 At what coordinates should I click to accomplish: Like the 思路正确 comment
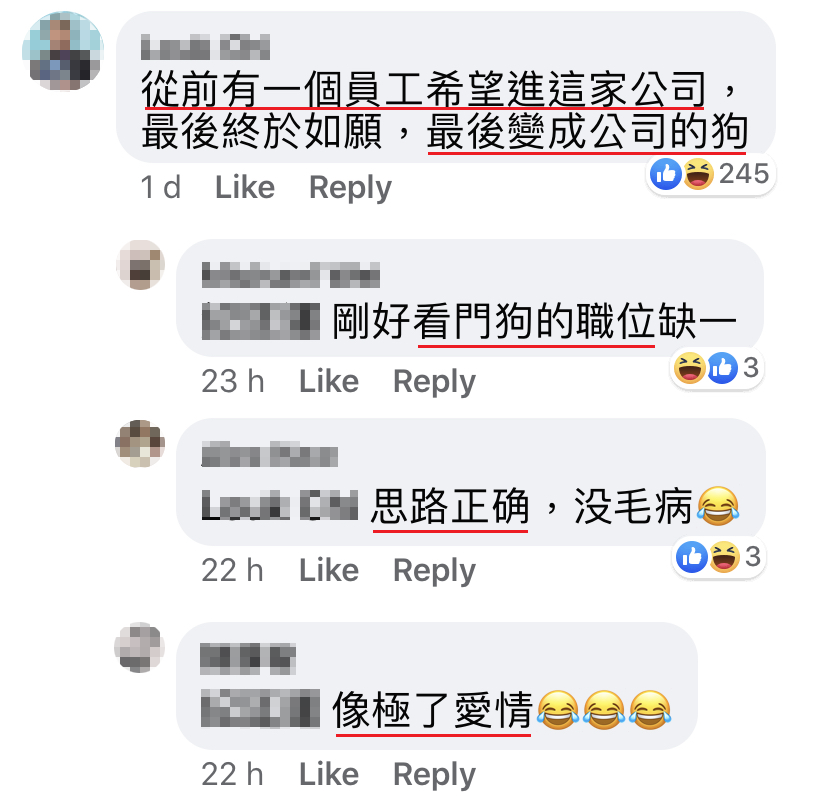(x=329, y=570)
